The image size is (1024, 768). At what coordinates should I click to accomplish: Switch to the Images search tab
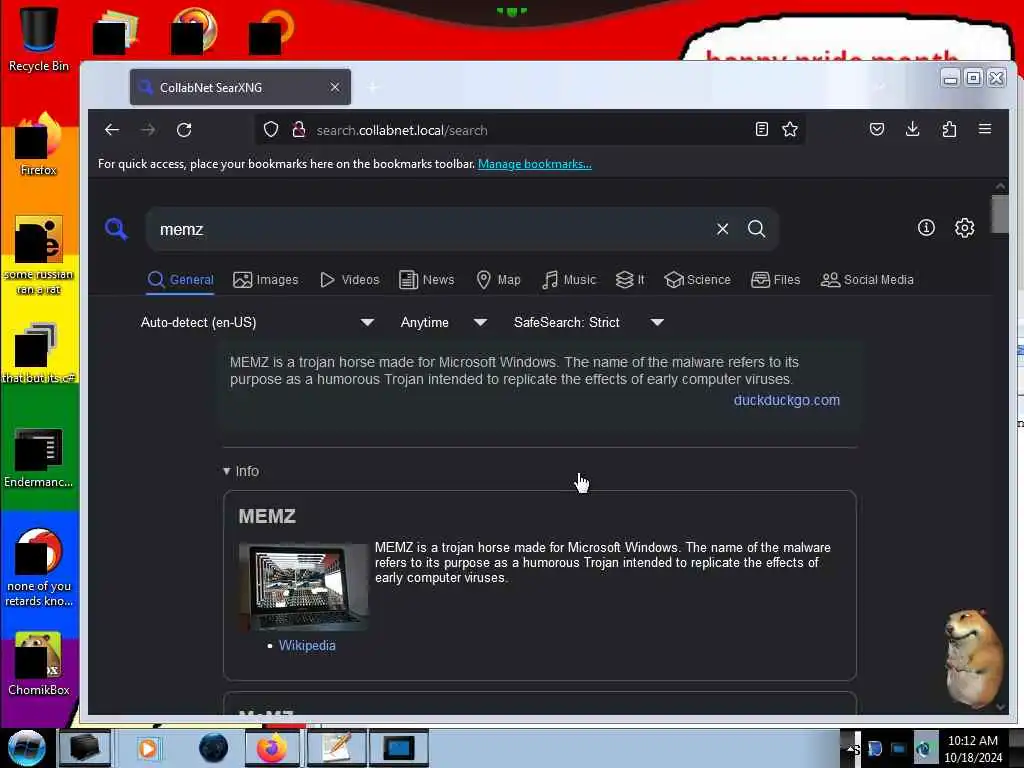coord(266,280)
